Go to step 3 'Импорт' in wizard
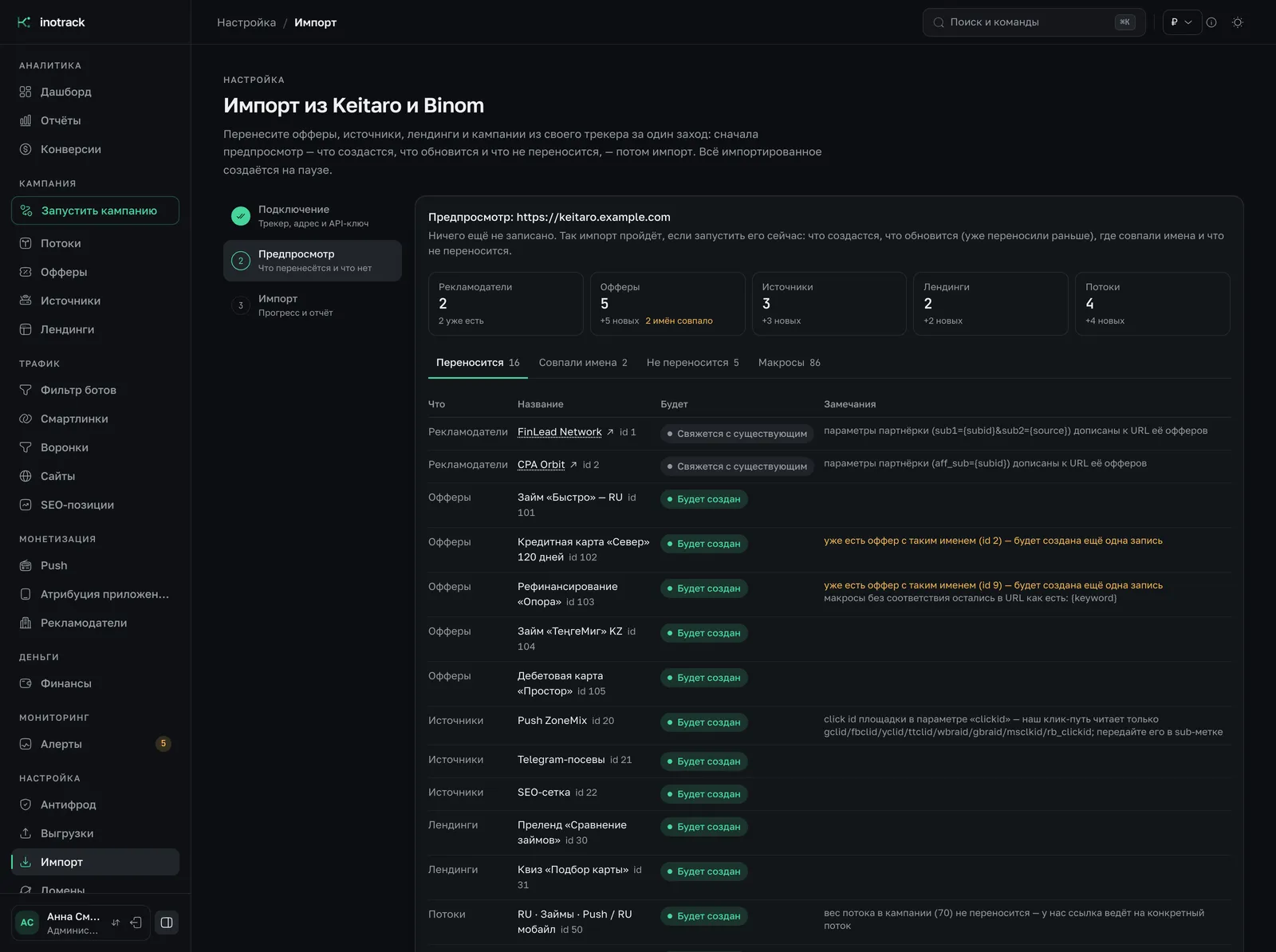Image resolution: width=1276 pixels, height=952 pixels. tap(313, 305)
